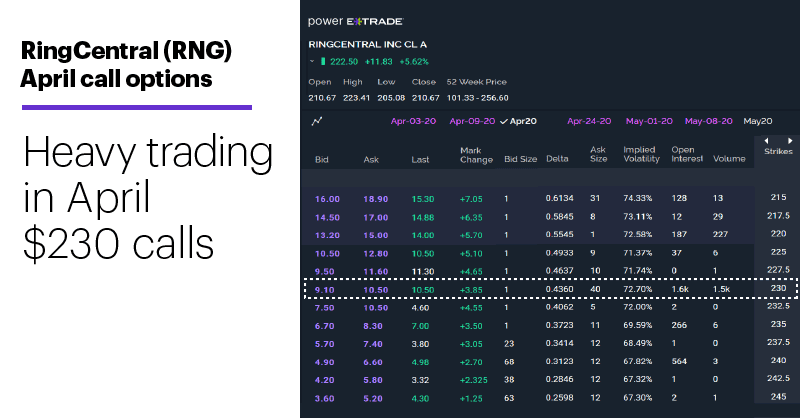Sort by Ask Size column
The width and height of the screenshot is (800, 418).
click(x=598, y=154)
